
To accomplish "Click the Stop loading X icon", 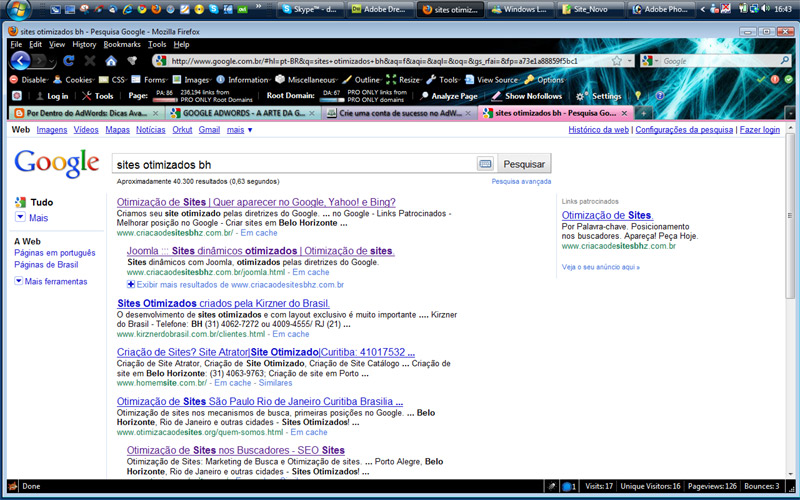I will [x=90, y=61].
